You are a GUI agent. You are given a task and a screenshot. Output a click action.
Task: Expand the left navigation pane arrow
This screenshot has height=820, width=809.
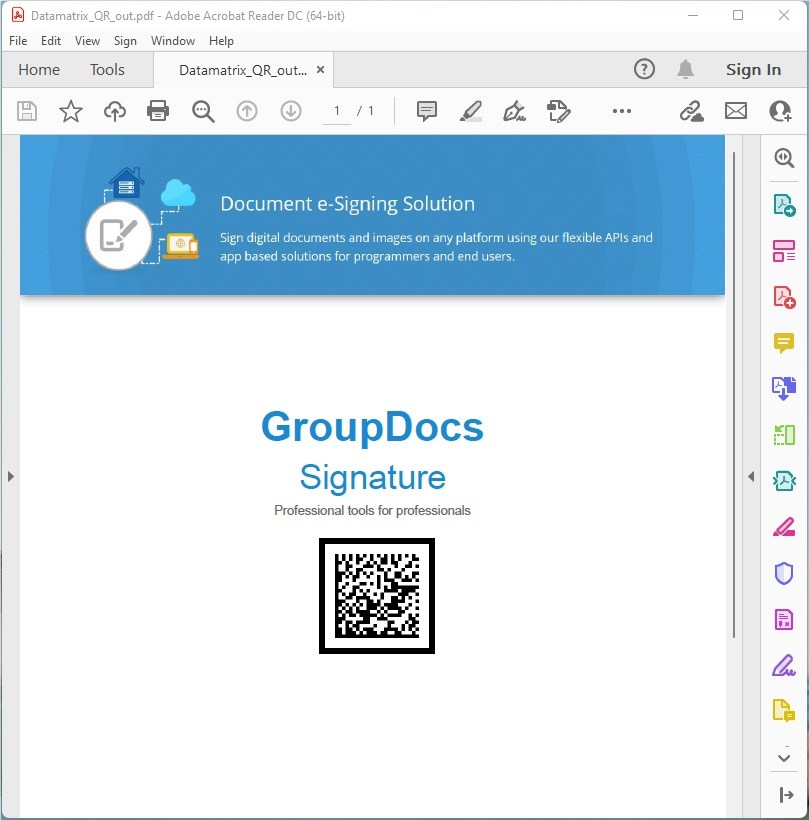(x=11, y=477)
